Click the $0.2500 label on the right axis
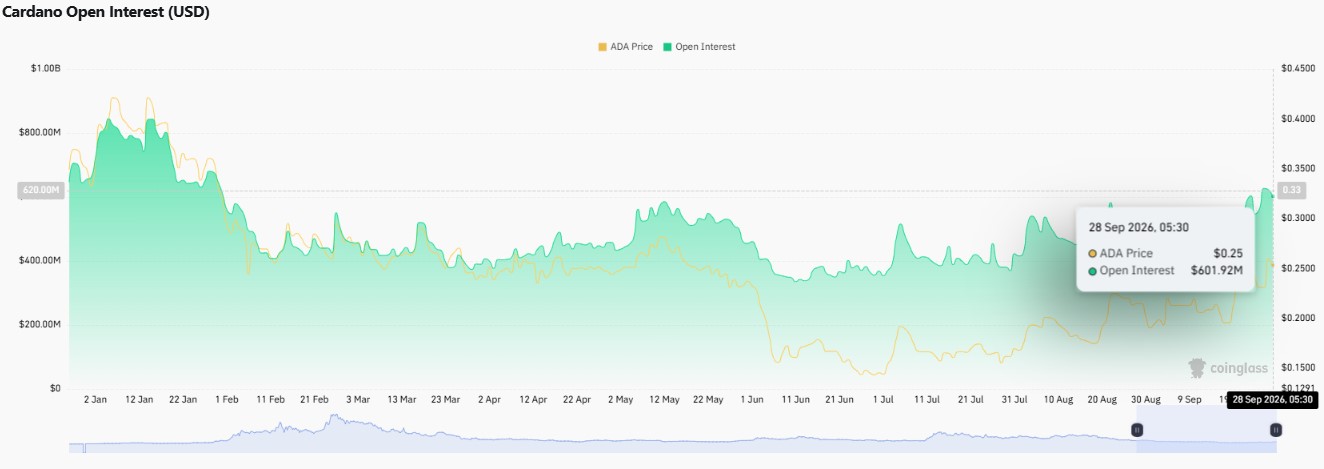This screenshot has height=469, width=1324. (1297, 268)
